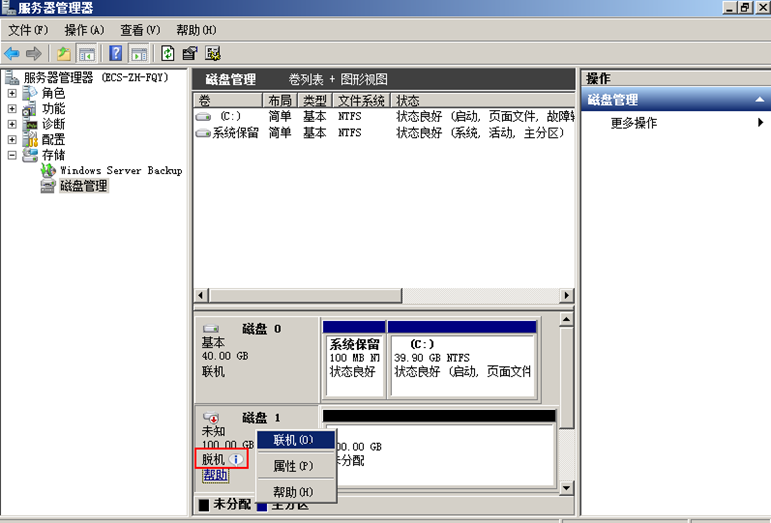Choose 联机(O) from the context menu
771x523 pixels.
(x=296, y=439)
